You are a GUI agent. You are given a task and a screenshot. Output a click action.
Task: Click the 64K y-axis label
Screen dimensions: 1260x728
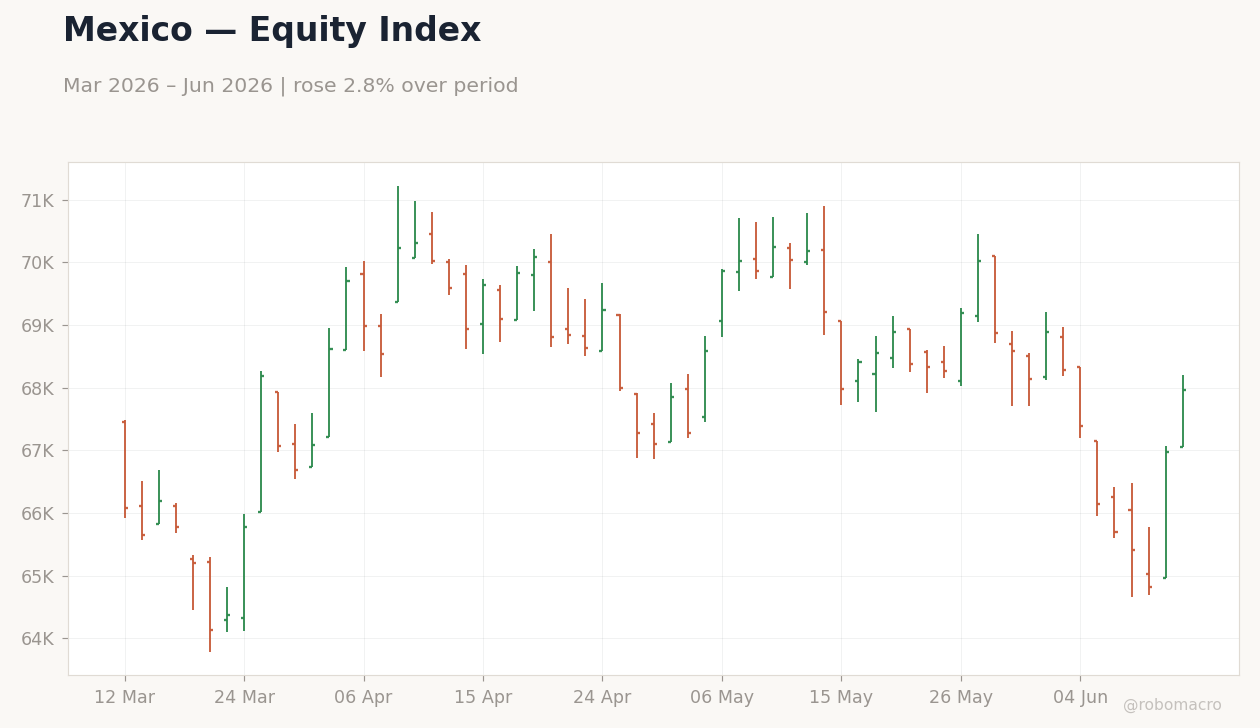38,639
